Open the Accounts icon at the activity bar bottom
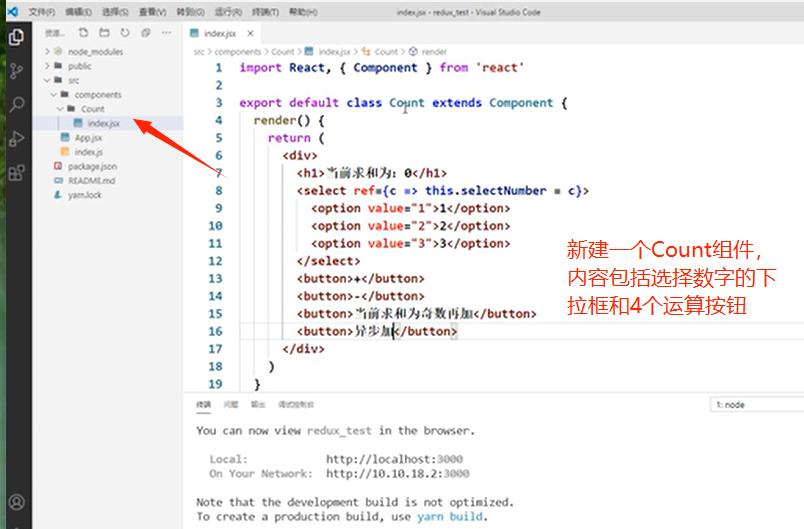This screenshot has height=529, width=804. coord(16,502)
